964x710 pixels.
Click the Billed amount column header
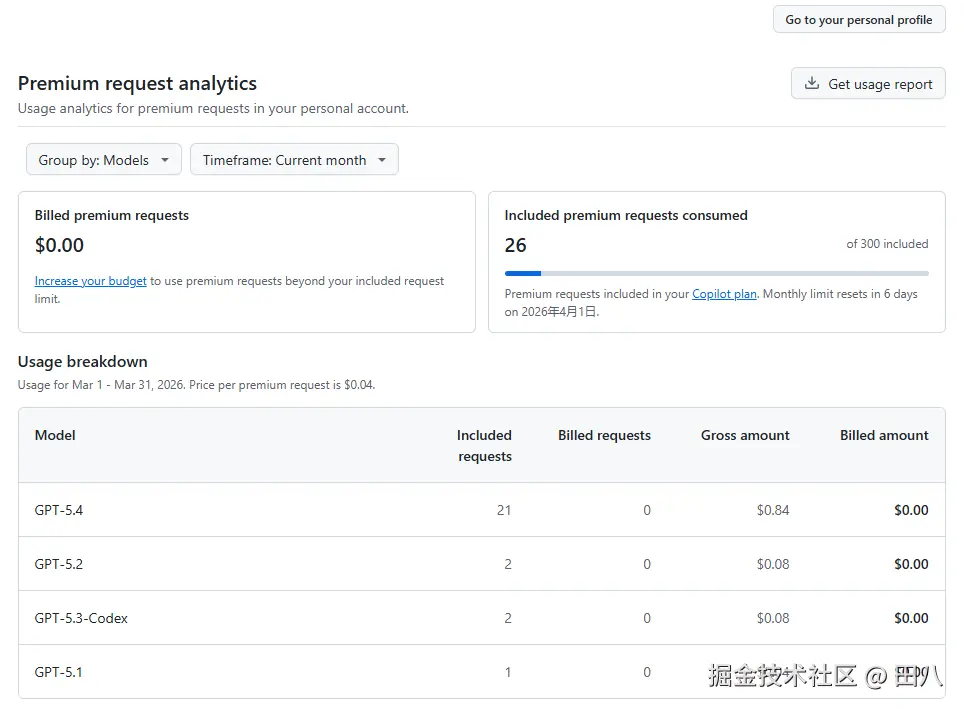tap(884, 435)
